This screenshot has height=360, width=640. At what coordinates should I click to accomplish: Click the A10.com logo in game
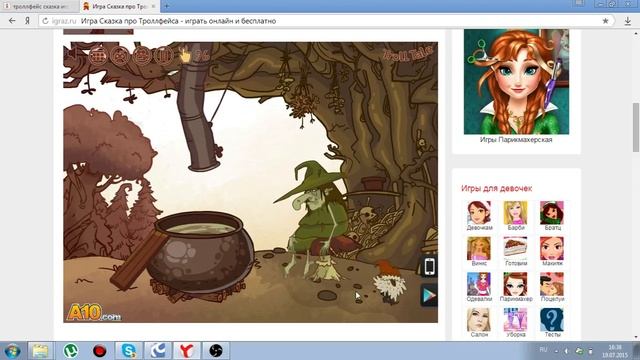click(x=94, y=313)
